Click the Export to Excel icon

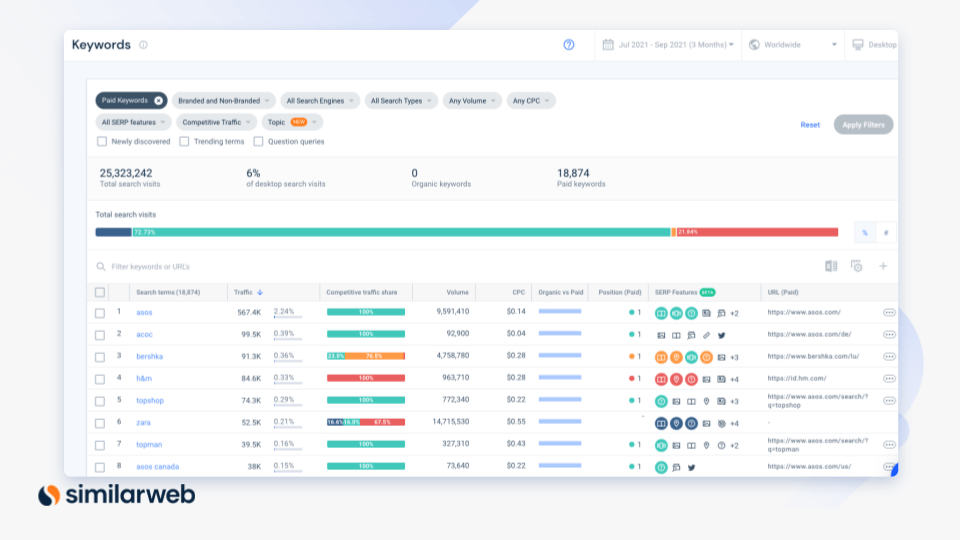pos(831,266)
